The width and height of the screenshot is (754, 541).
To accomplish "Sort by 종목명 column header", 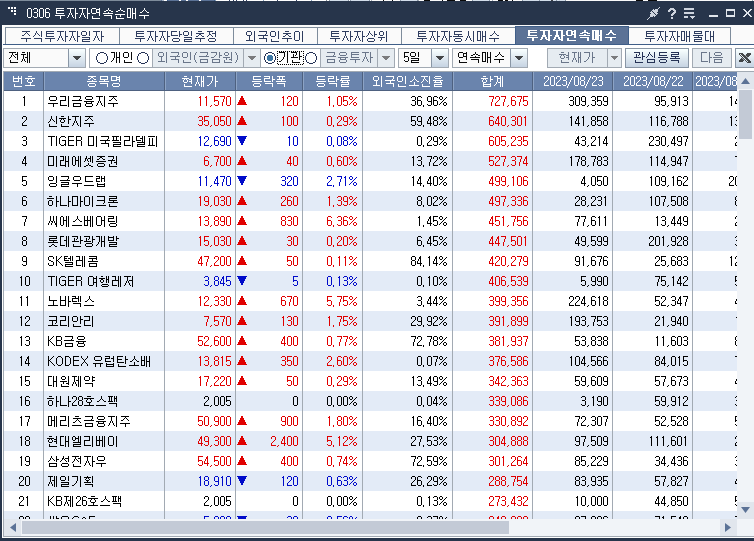I will pos(104,81).
